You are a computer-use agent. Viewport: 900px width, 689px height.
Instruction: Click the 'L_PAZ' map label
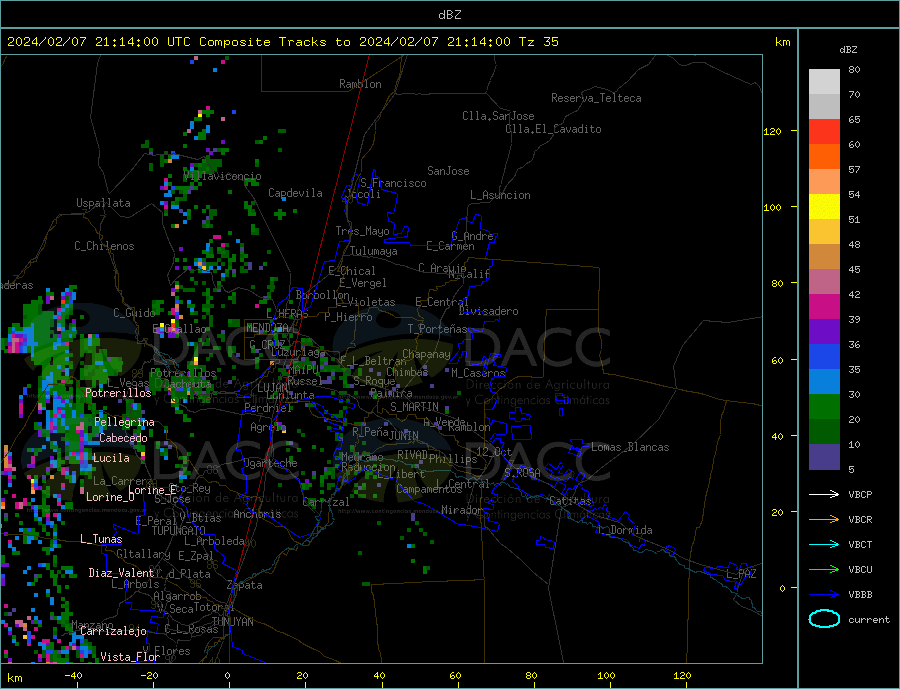tap(742, 574)
